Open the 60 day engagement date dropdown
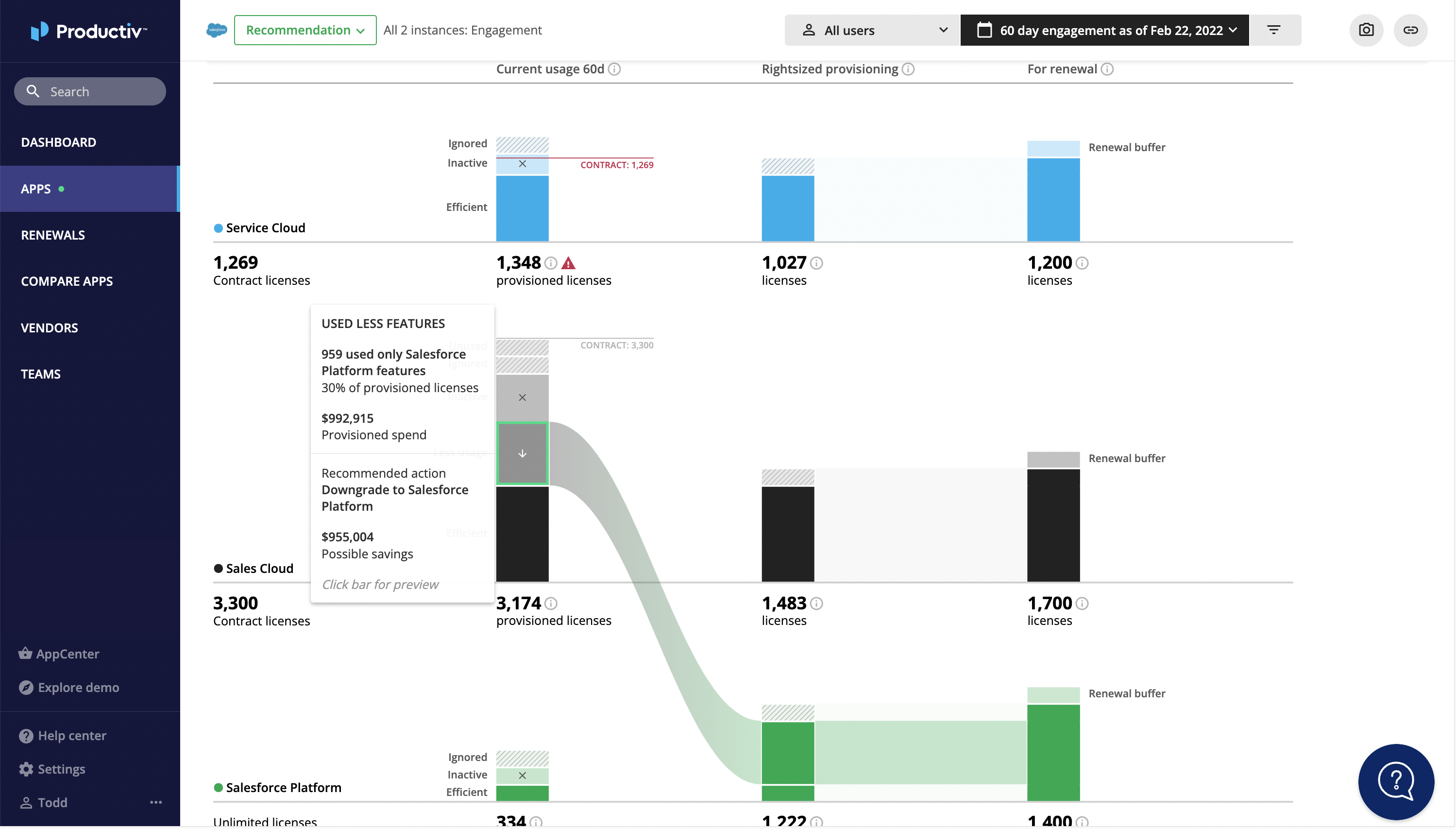Viewport: 1456px width, 829px height. pos(1104,30)
